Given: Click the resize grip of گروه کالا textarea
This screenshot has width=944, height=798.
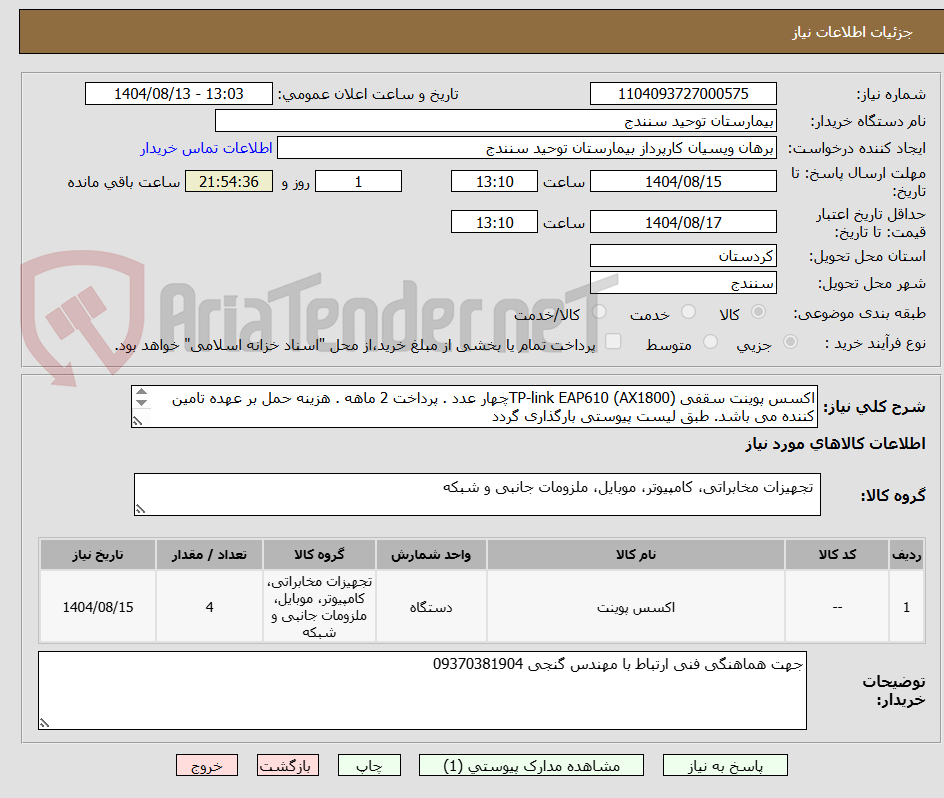Looking at the screenshot, I should point(138,510).
